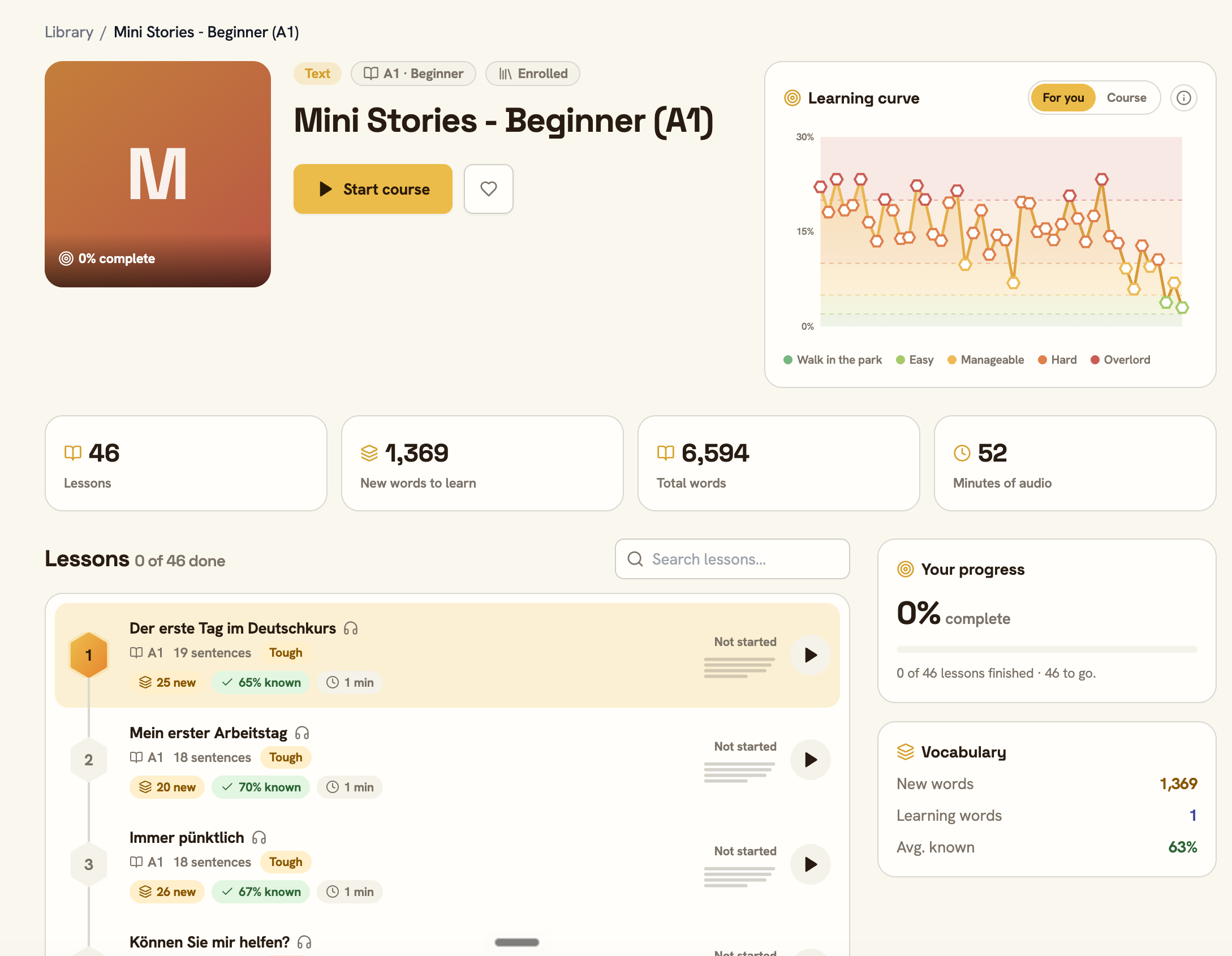Click the 0% complete target icon on cover
The image size is (1232, 956).
(x=66, y=259)
